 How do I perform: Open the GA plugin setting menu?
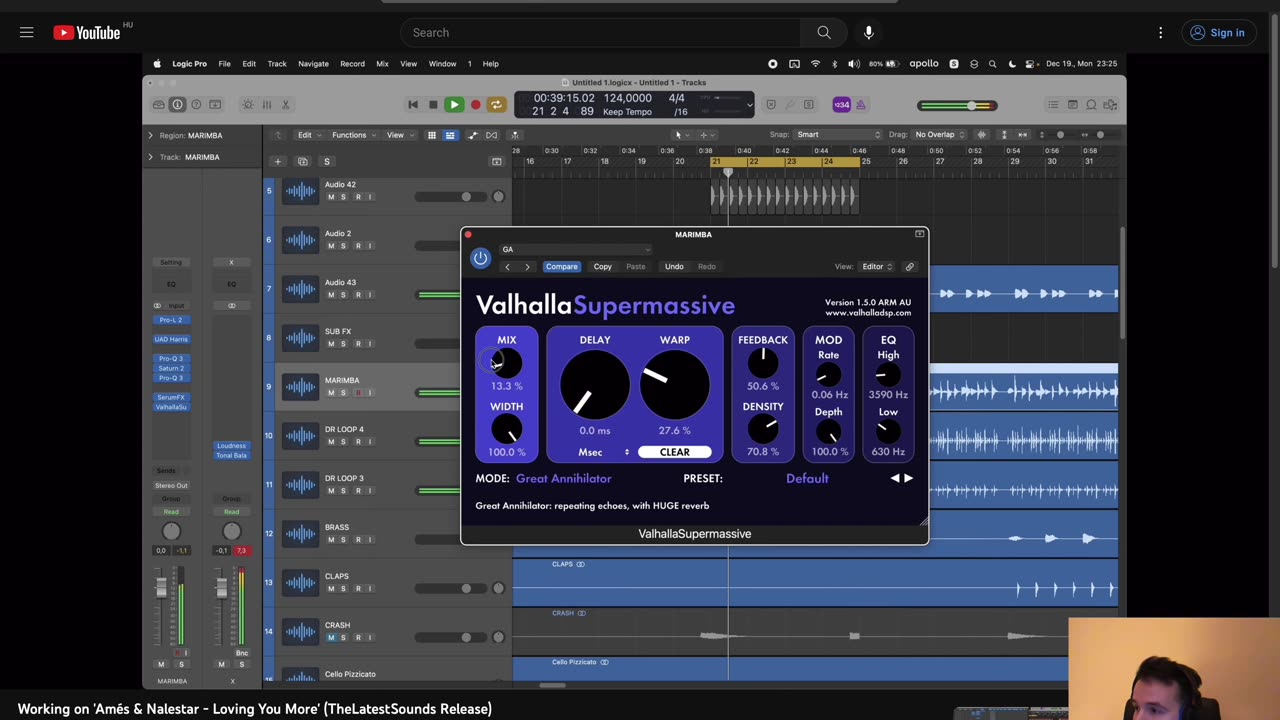pyautogui.click(x=576, y=249)
